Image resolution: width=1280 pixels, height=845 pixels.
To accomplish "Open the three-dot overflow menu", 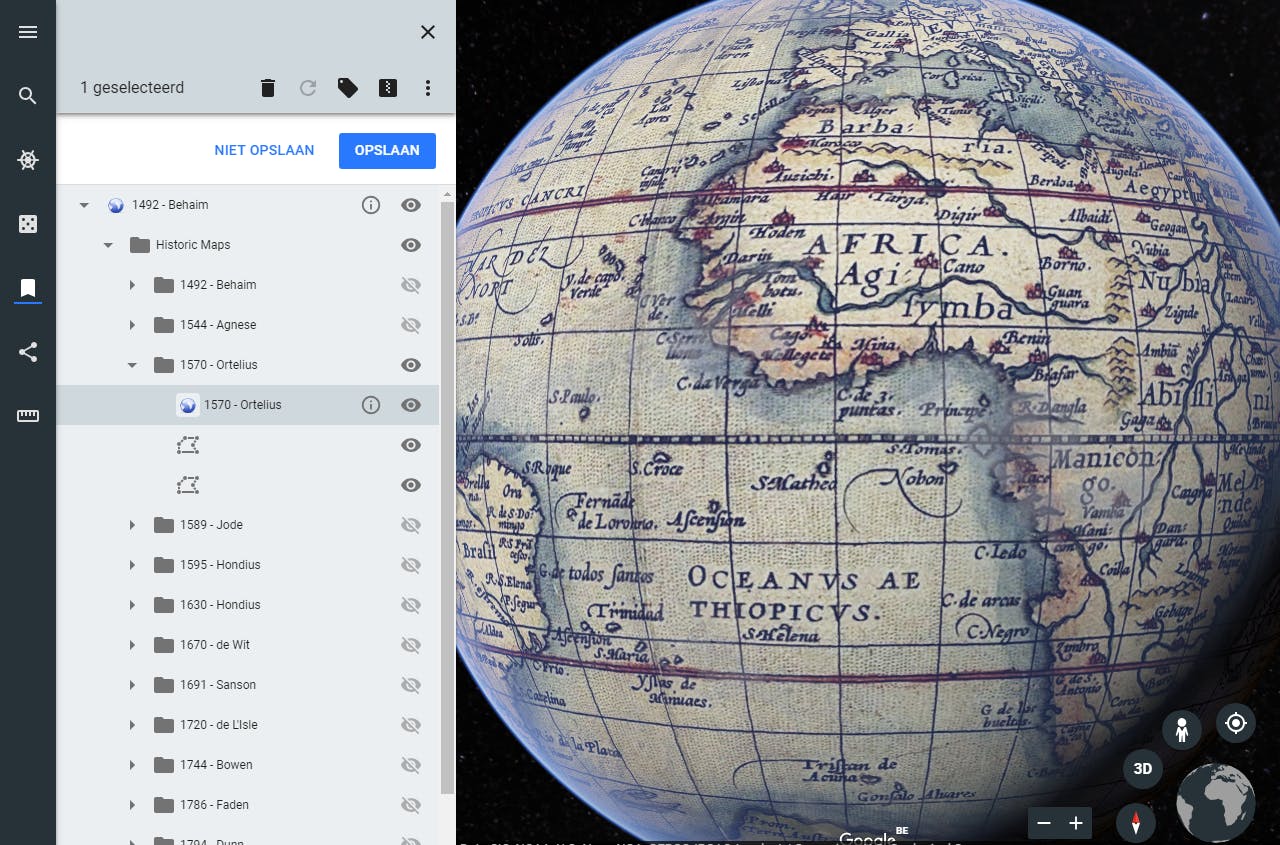I will pyautogui.click(x=428, y=88).
